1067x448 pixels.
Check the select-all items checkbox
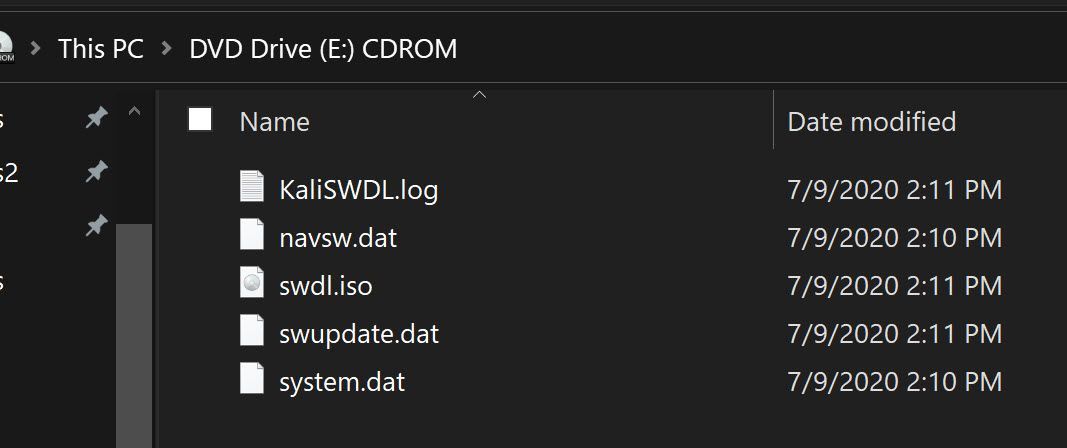(200, 120)
